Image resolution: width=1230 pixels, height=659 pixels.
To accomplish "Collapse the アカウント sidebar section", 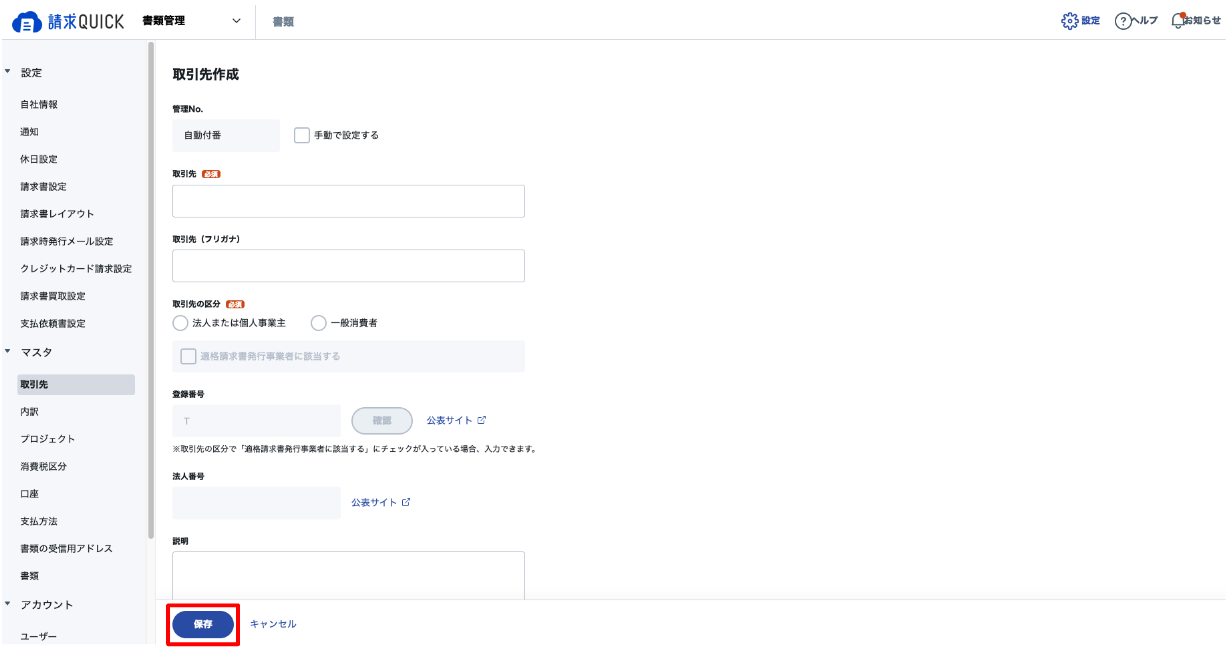I will pyautogui.click(x=8, y=604).
